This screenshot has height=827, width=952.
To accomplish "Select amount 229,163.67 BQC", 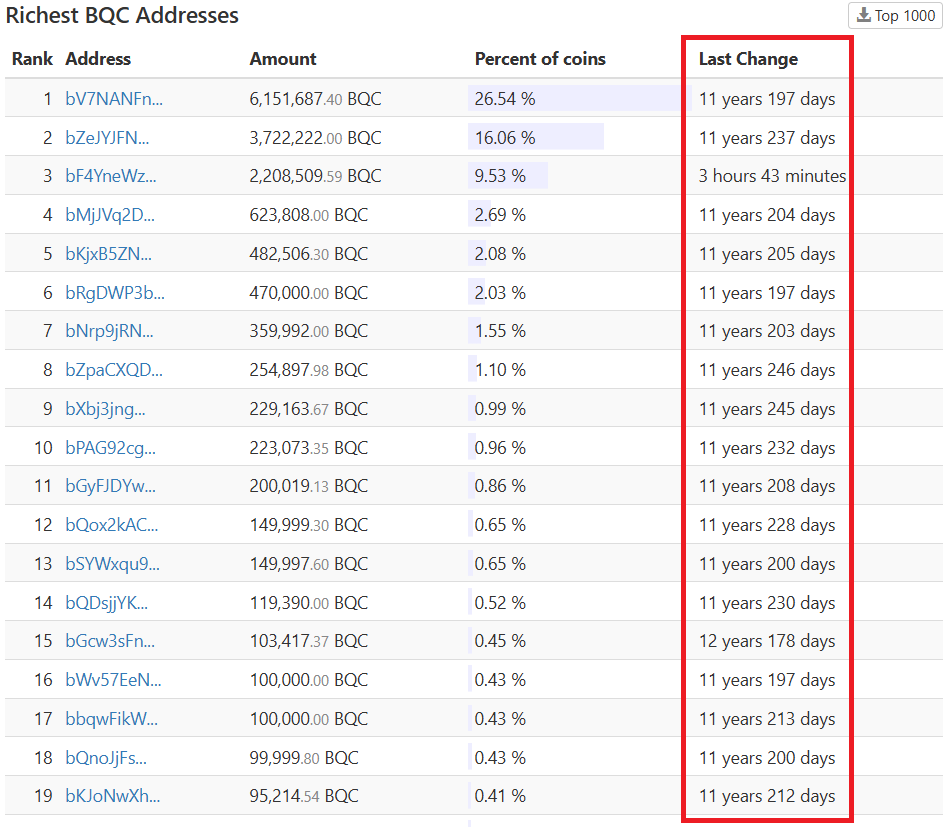I will coord(308,409).
